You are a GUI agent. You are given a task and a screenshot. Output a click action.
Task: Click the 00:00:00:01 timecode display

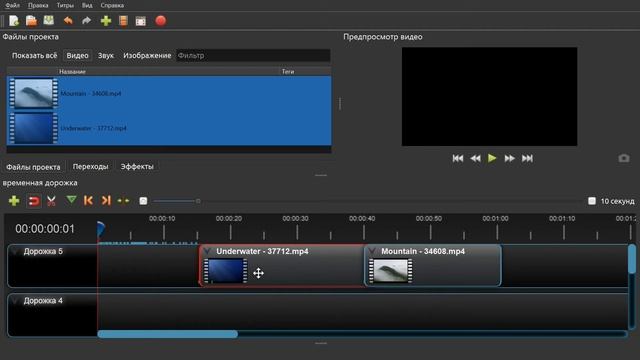pyautogui.click(x=45, y=229)
